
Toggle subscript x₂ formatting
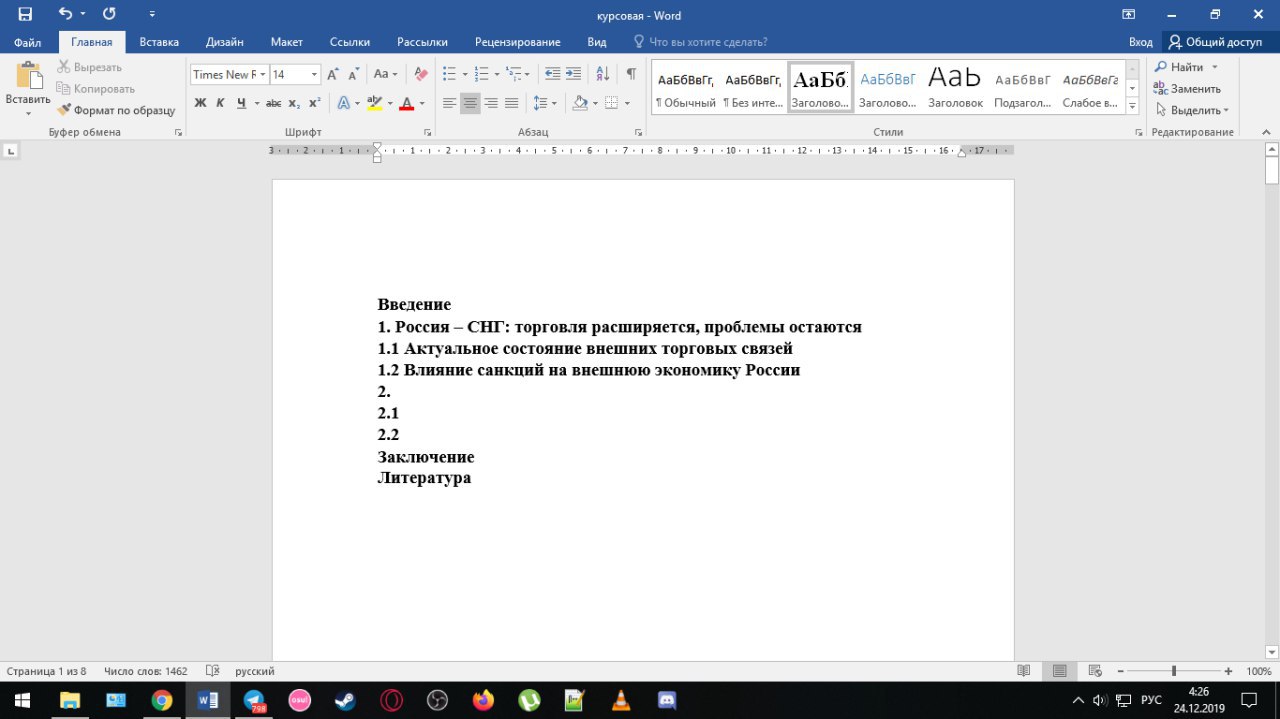pyautogui.click(x=294, y=103)
